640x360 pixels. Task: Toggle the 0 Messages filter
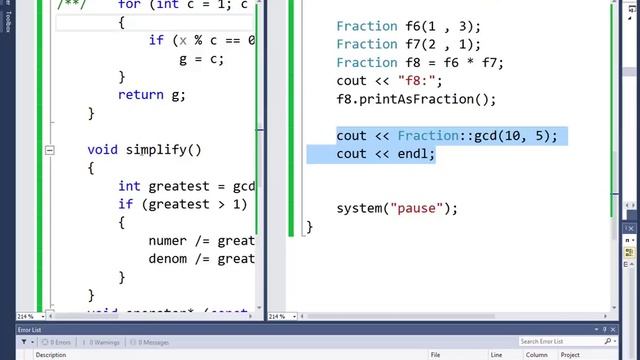(x=149, y=342)
